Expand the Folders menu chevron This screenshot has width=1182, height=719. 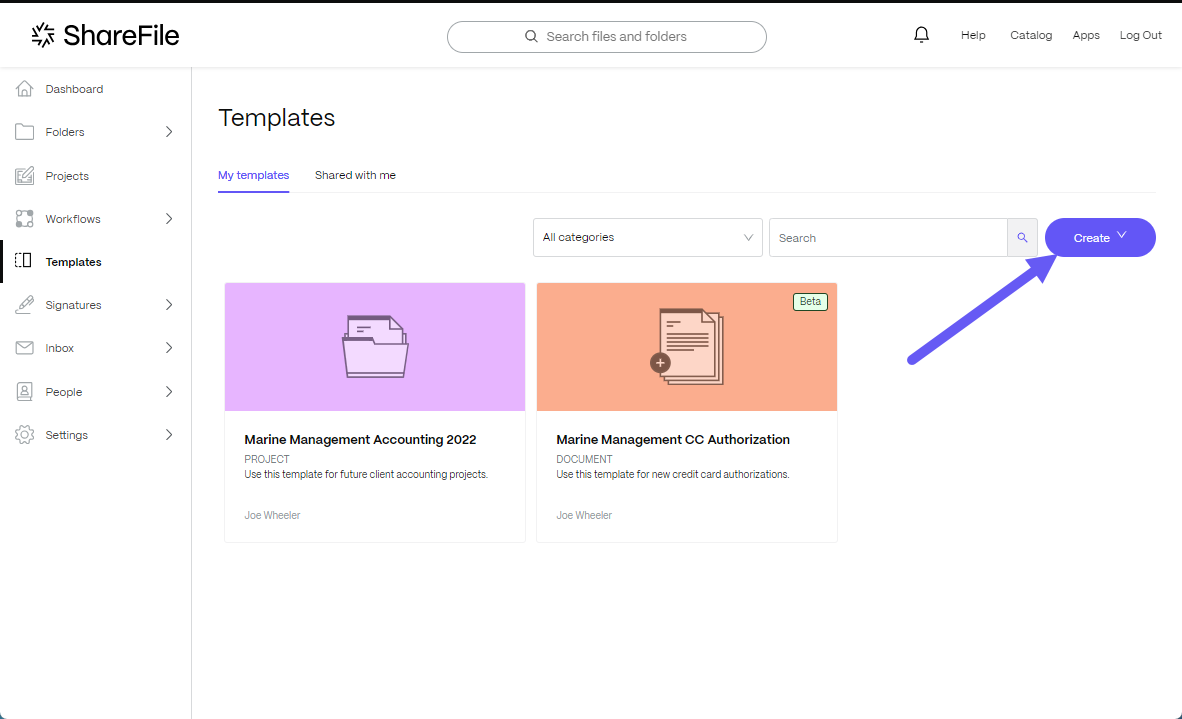click(169, 132)
